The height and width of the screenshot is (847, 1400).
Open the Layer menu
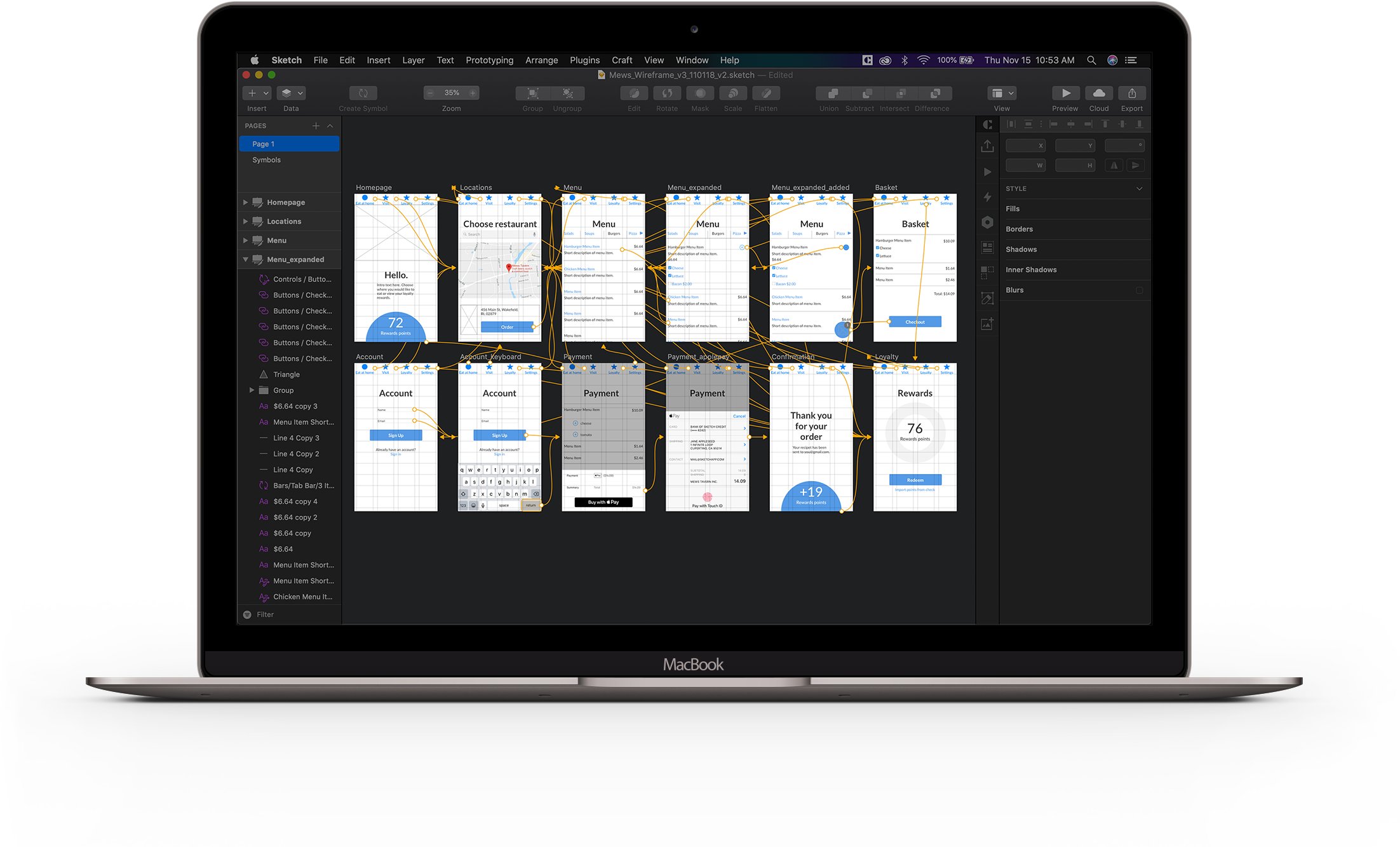413,60
